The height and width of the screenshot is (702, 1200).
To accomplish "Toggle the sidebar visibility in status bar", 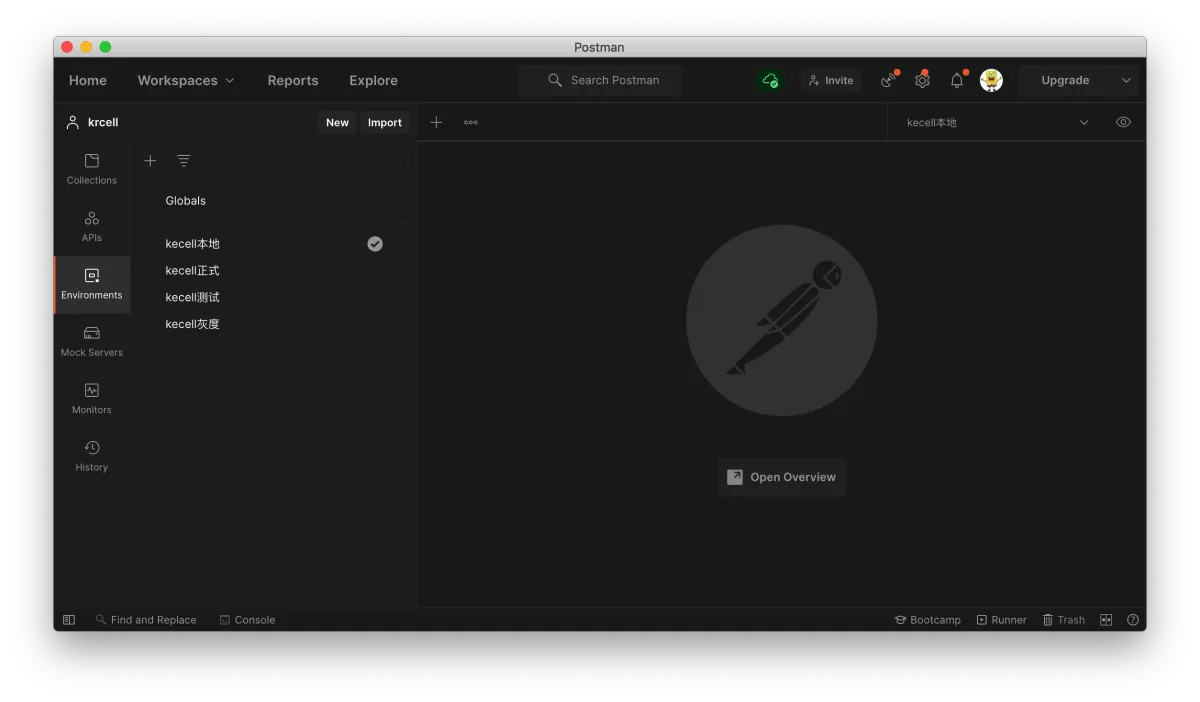I will click(69, 620).
